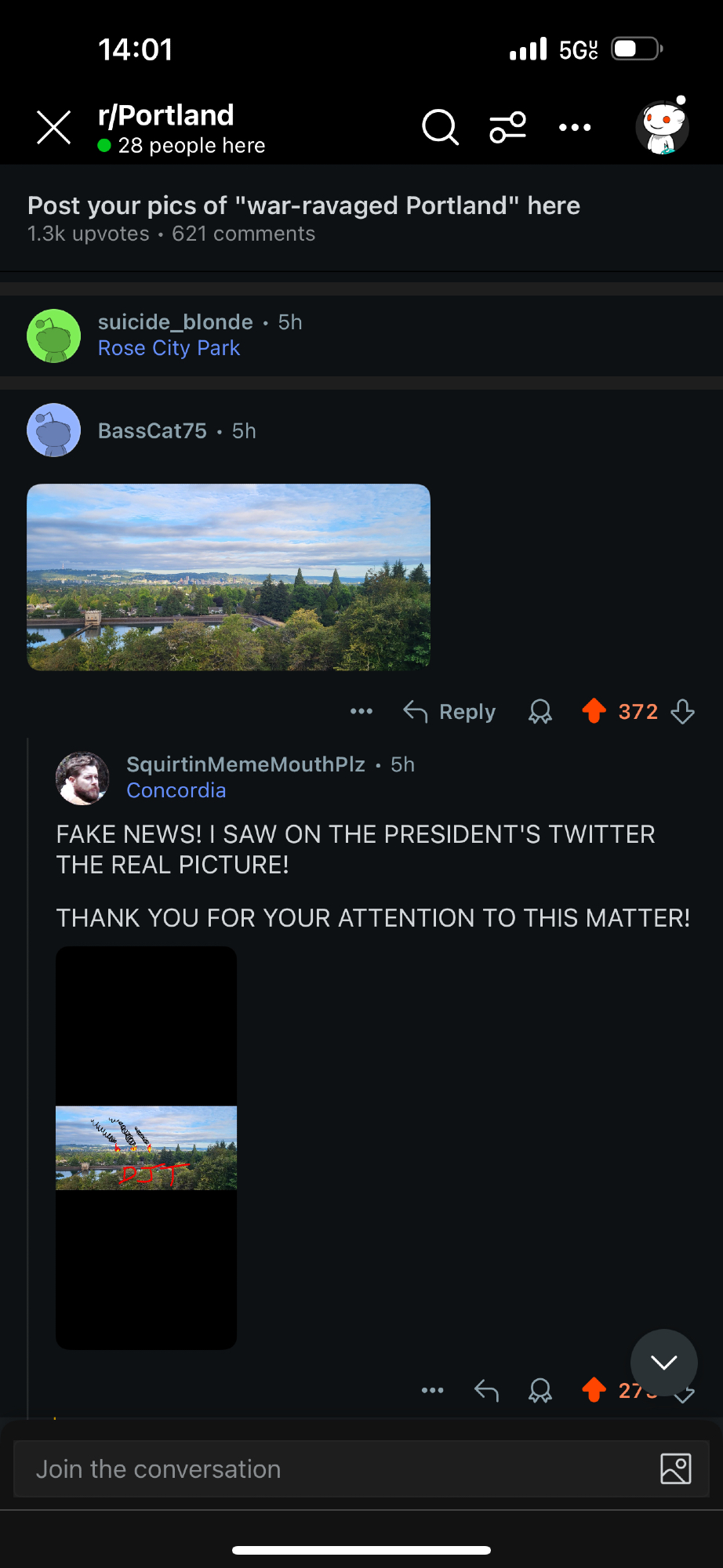Open your Snoo profile avatar

663,127
